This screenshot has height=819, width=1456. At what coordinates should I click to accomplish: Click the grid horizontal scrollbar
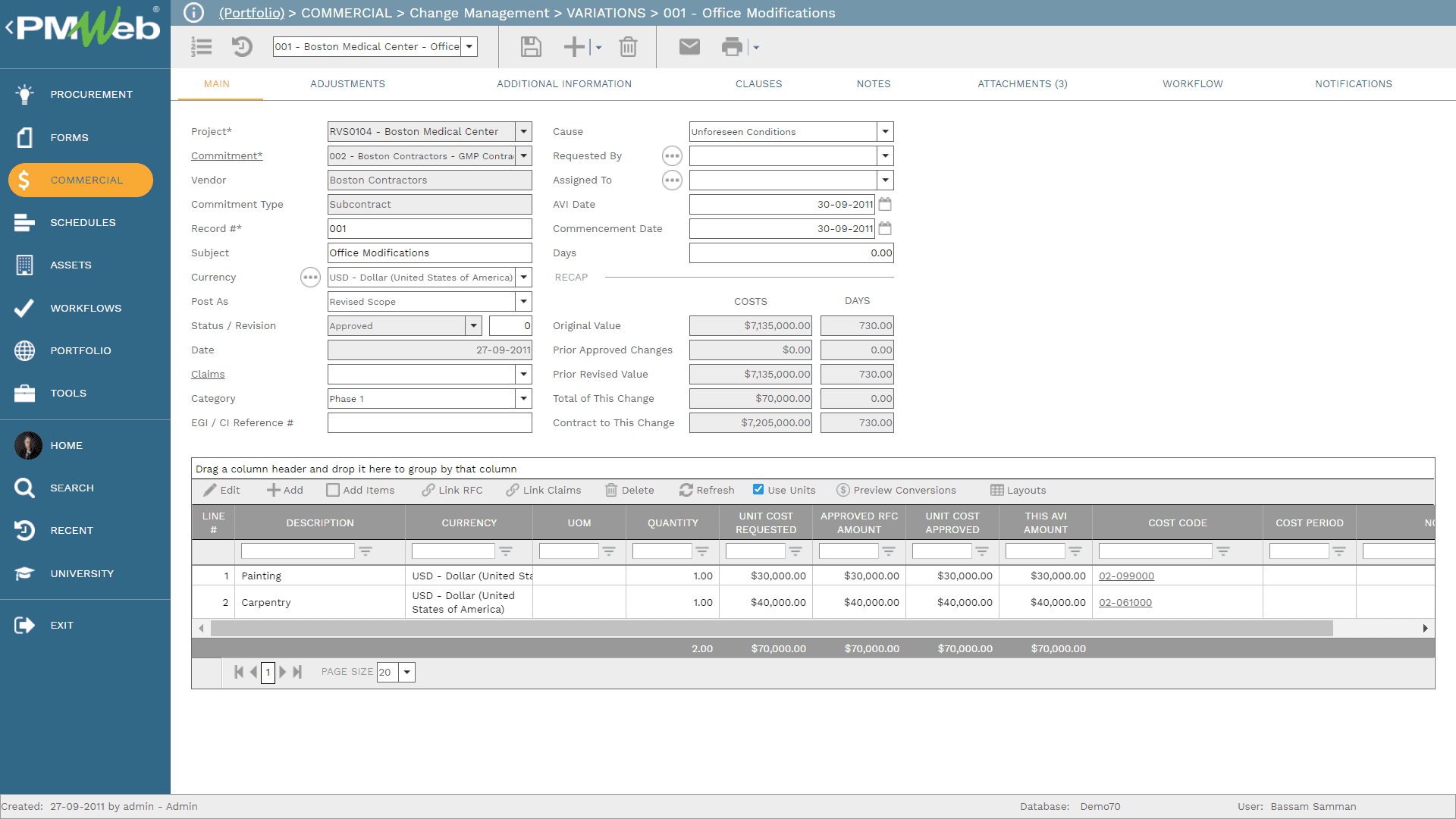click(x=771, y=628)
